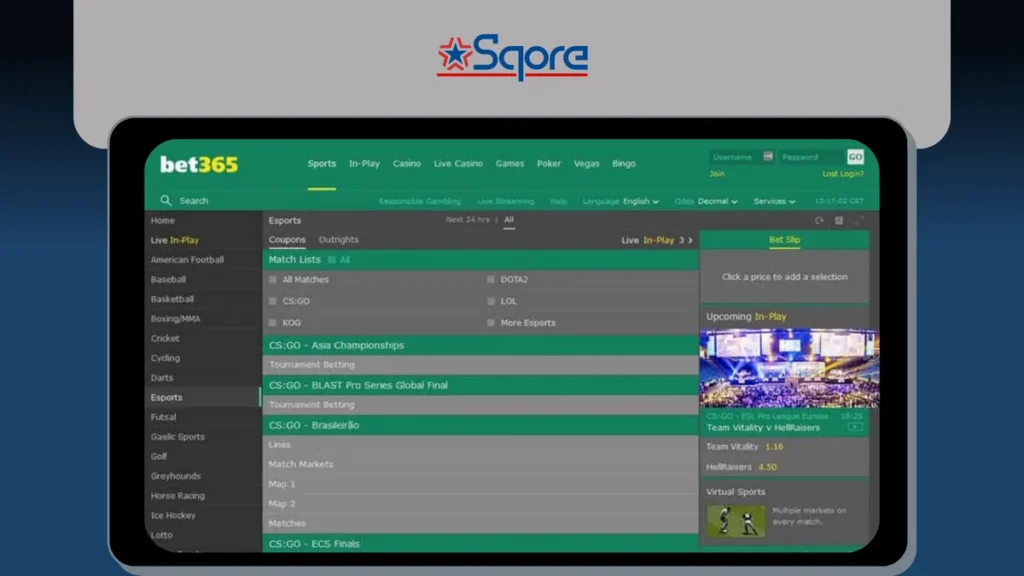Open Tournament Betting under Asia Championships
The width and height of the screenshot is (1024, 576).
pyautogui.click(x=481, y=365)
